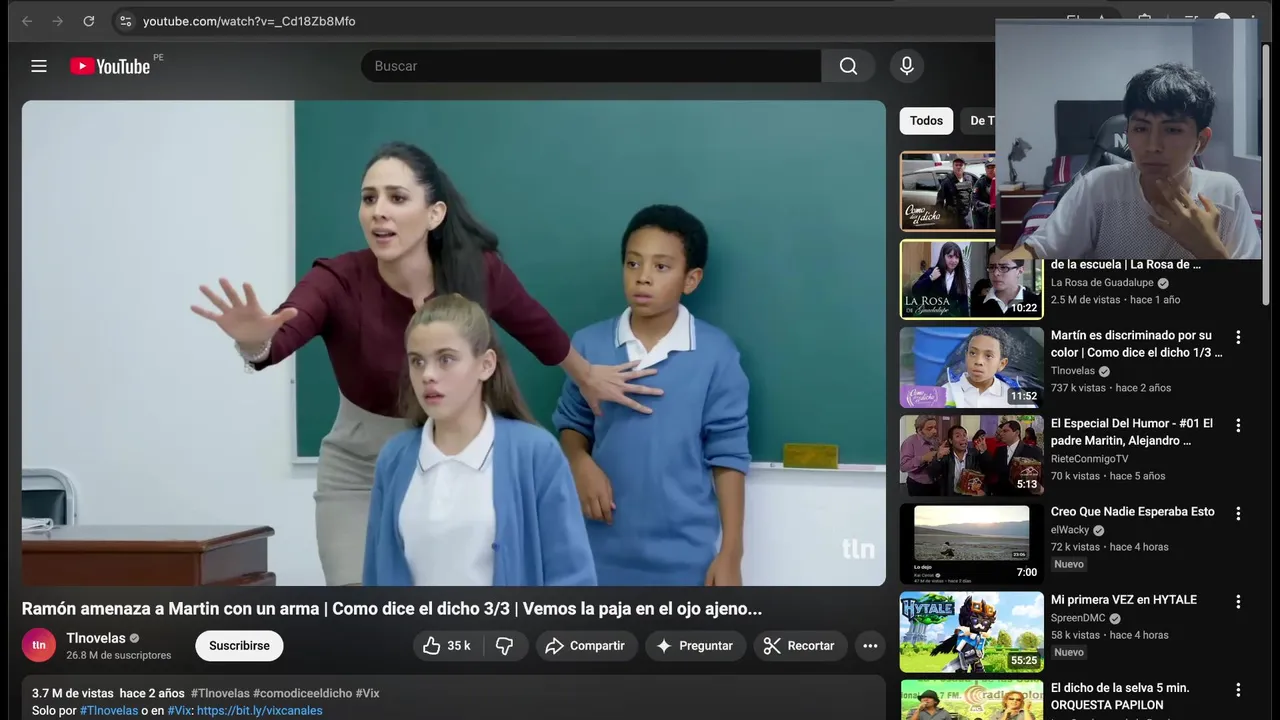Open the YouTube hamburger guide menu

pyautogui.click(x=39, y=66)
